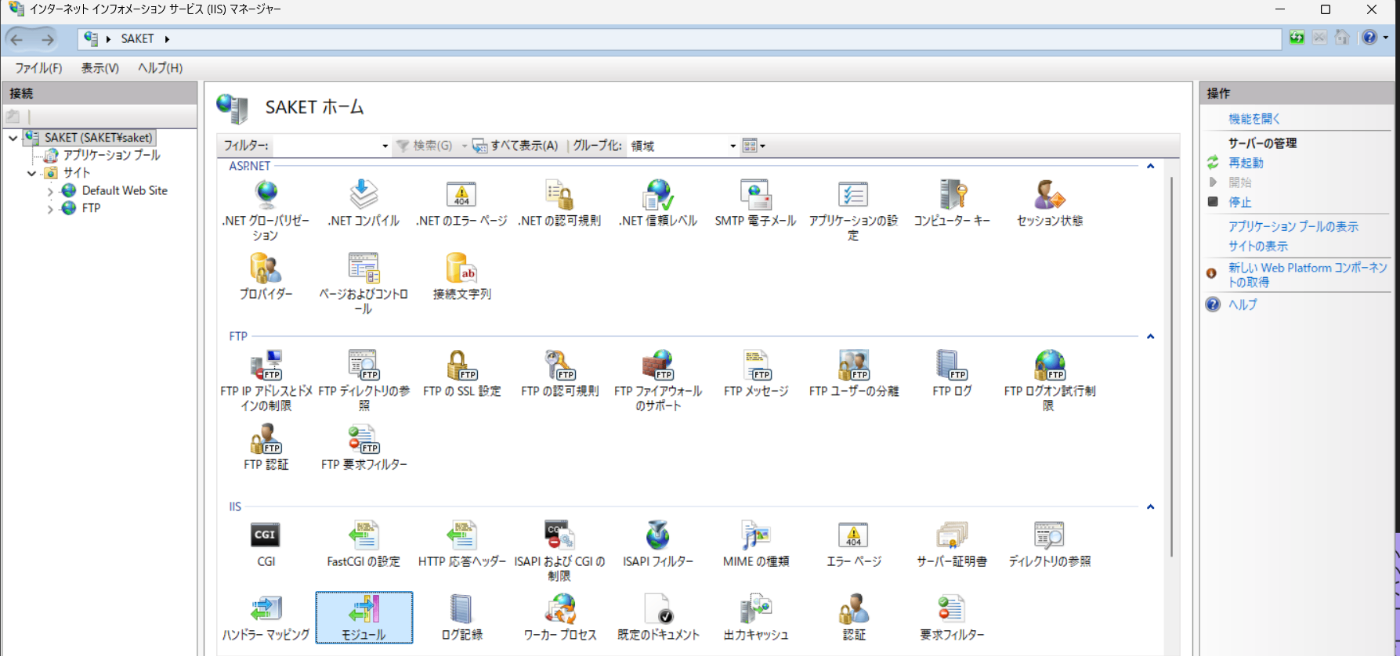Open .NET のエラー ページ icon

pyautogui.click(x=461, y=203)
